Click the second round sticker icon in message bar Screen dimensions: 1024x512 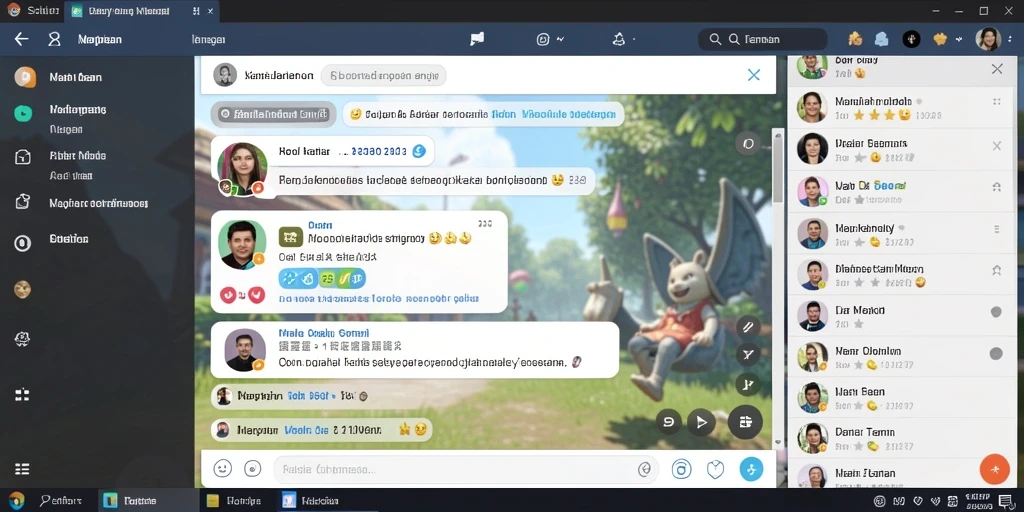click(253, 468)
